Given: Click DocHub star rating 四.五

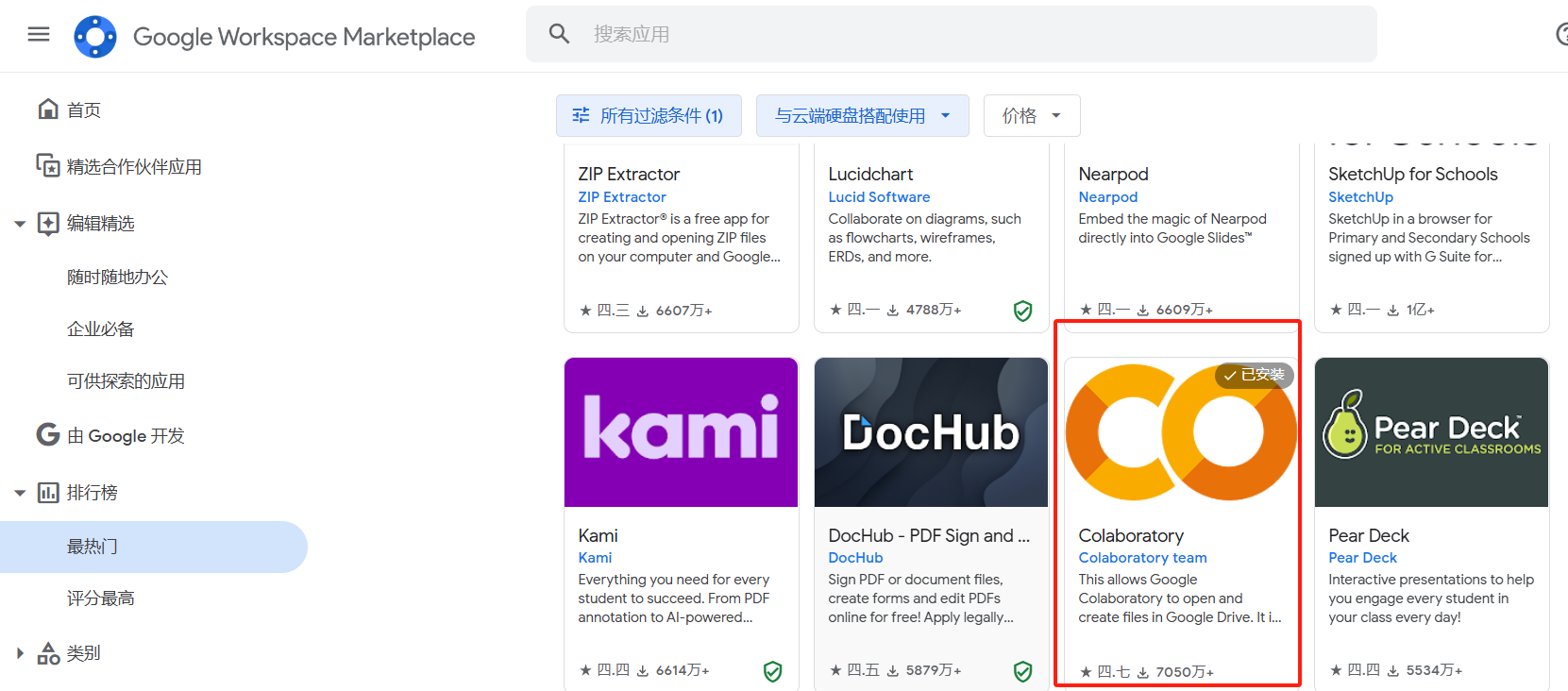Looking at the screenshot, I should (x=854, y=670).
